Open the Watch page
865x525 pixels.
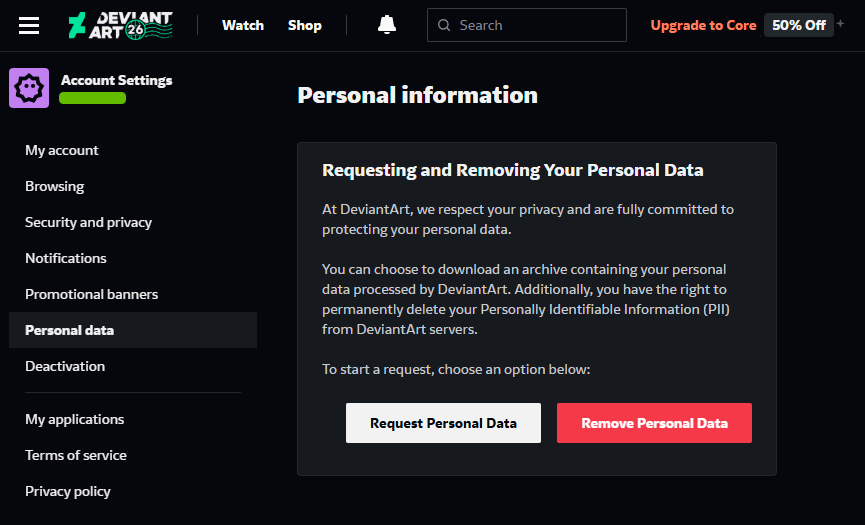pos(243,25)
